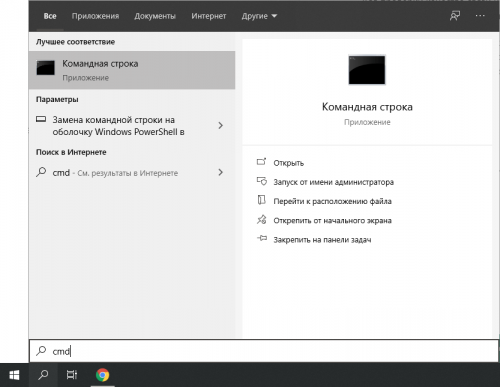
Task: Choose Открепить от начального экрана
Action: tap(332, 221)
